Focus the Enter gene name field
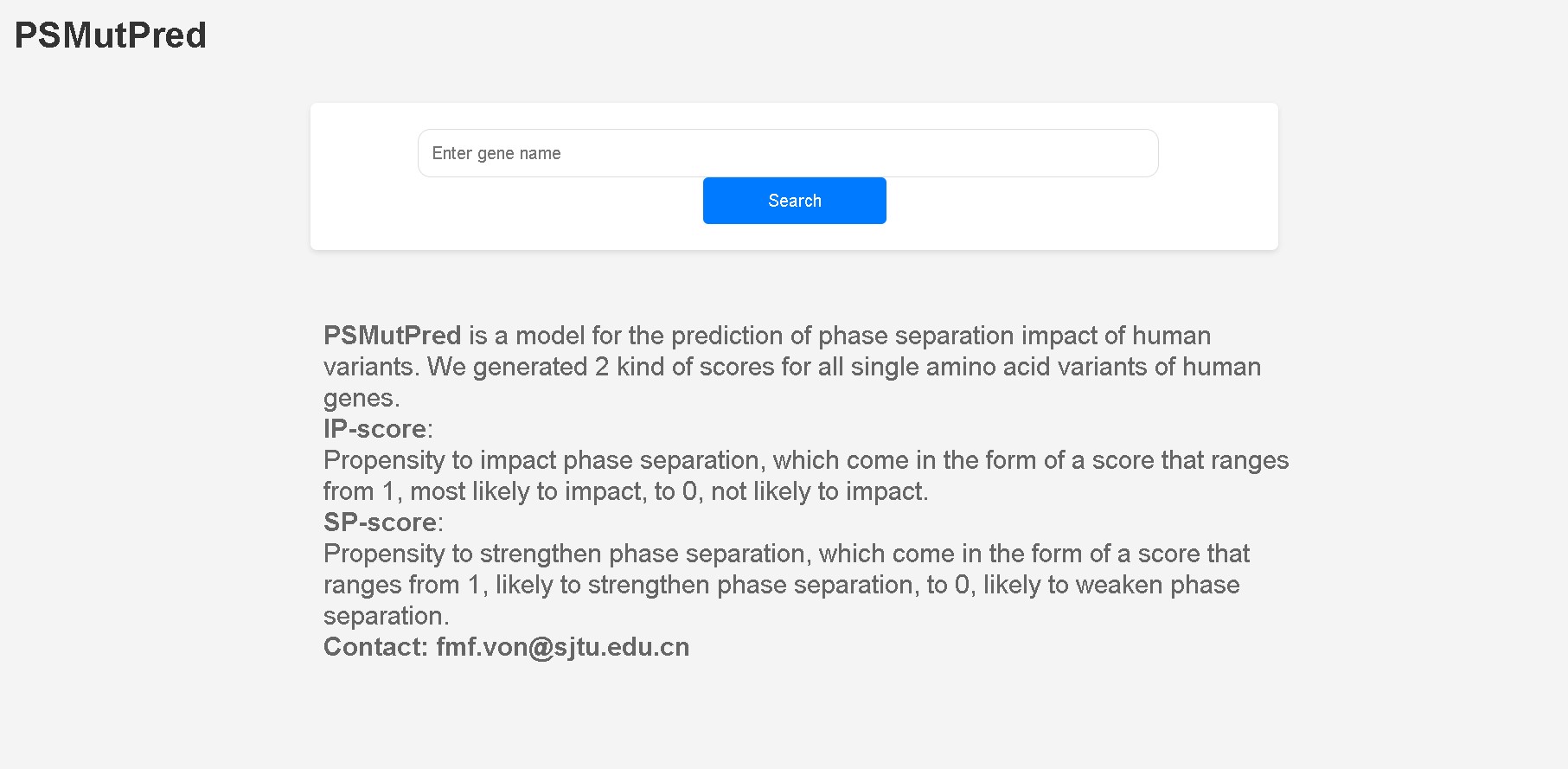Viewport: 1568px width, 769px height. coord(788,153)
